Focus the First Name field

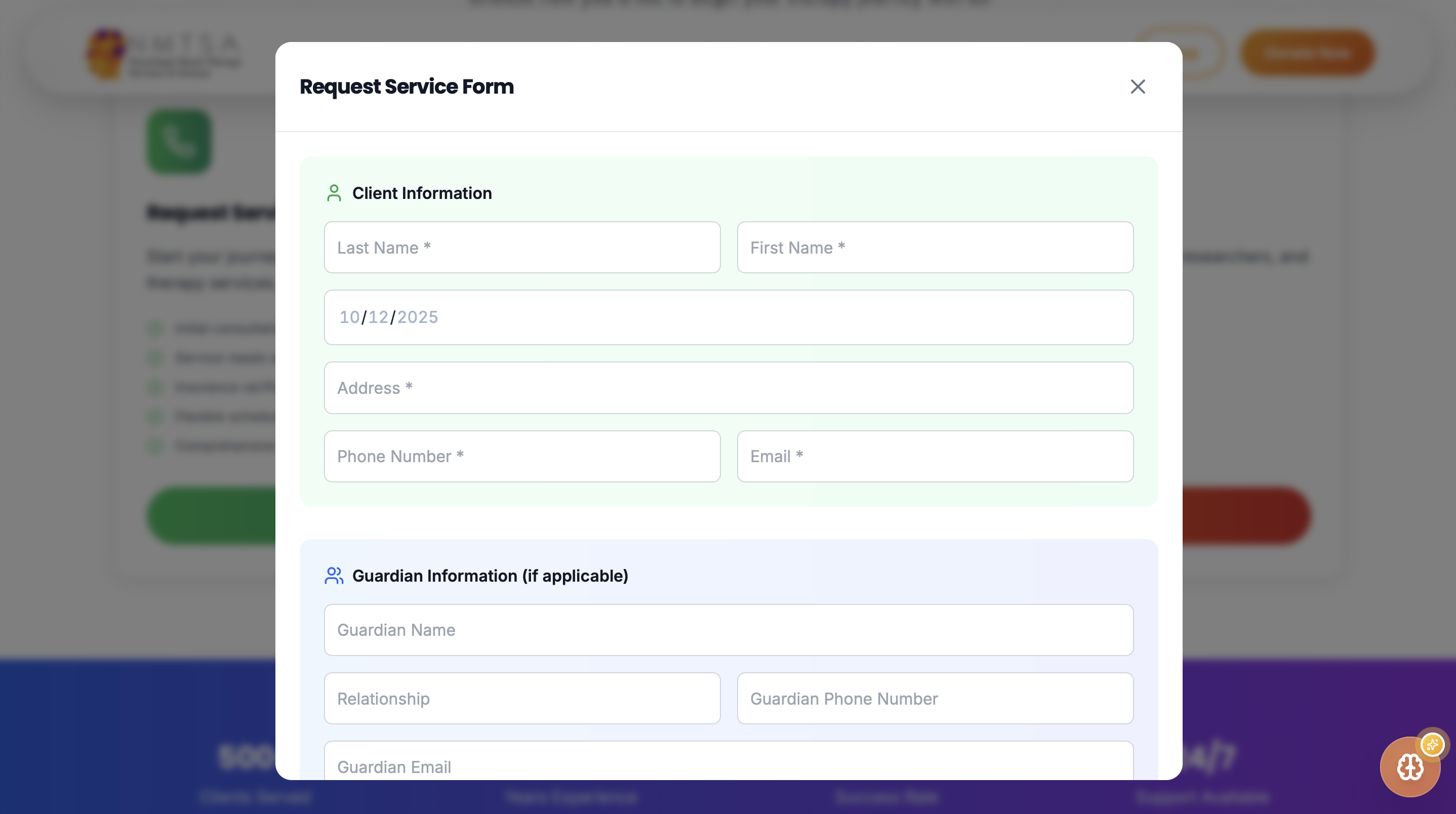pyautogui.click(x=935, y=248)
